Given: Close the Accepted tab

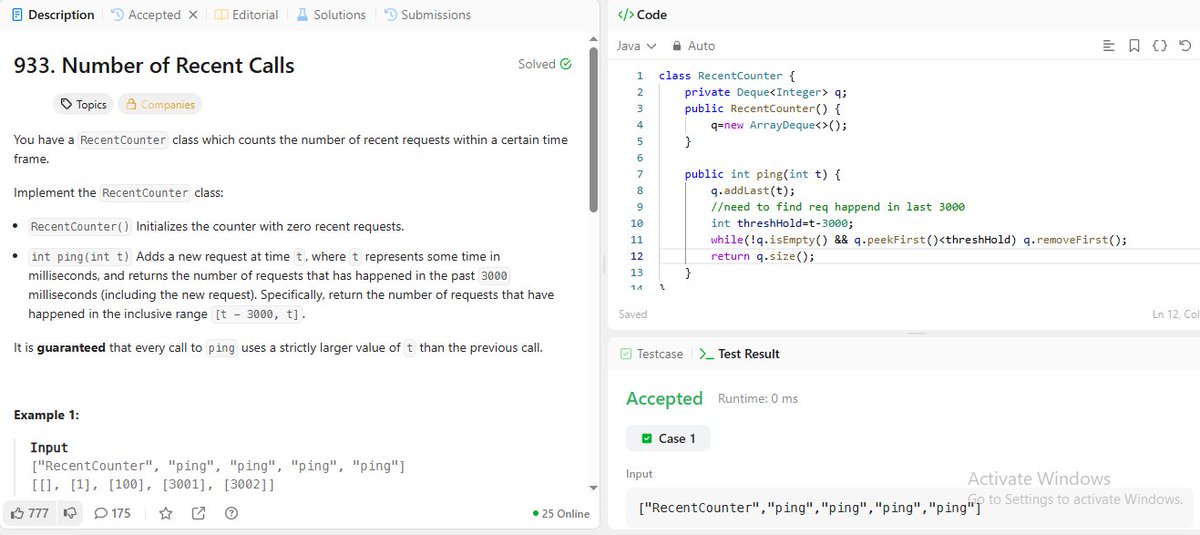Looking at the screenshot, I should pos(193,15).
